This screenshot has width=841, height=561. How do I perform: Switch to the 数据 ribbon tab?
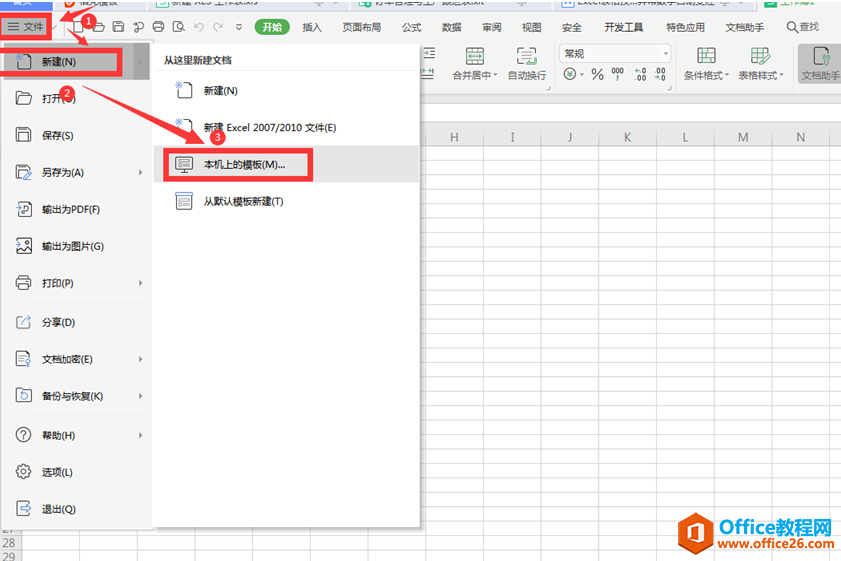452,27
